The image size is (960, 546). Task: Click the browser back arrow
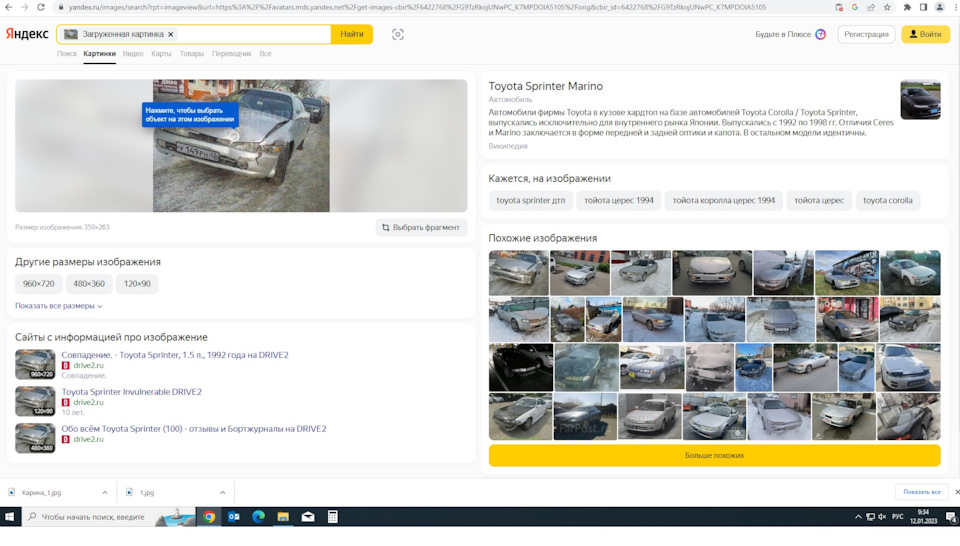pyautogui.click(x=9, y=7)
